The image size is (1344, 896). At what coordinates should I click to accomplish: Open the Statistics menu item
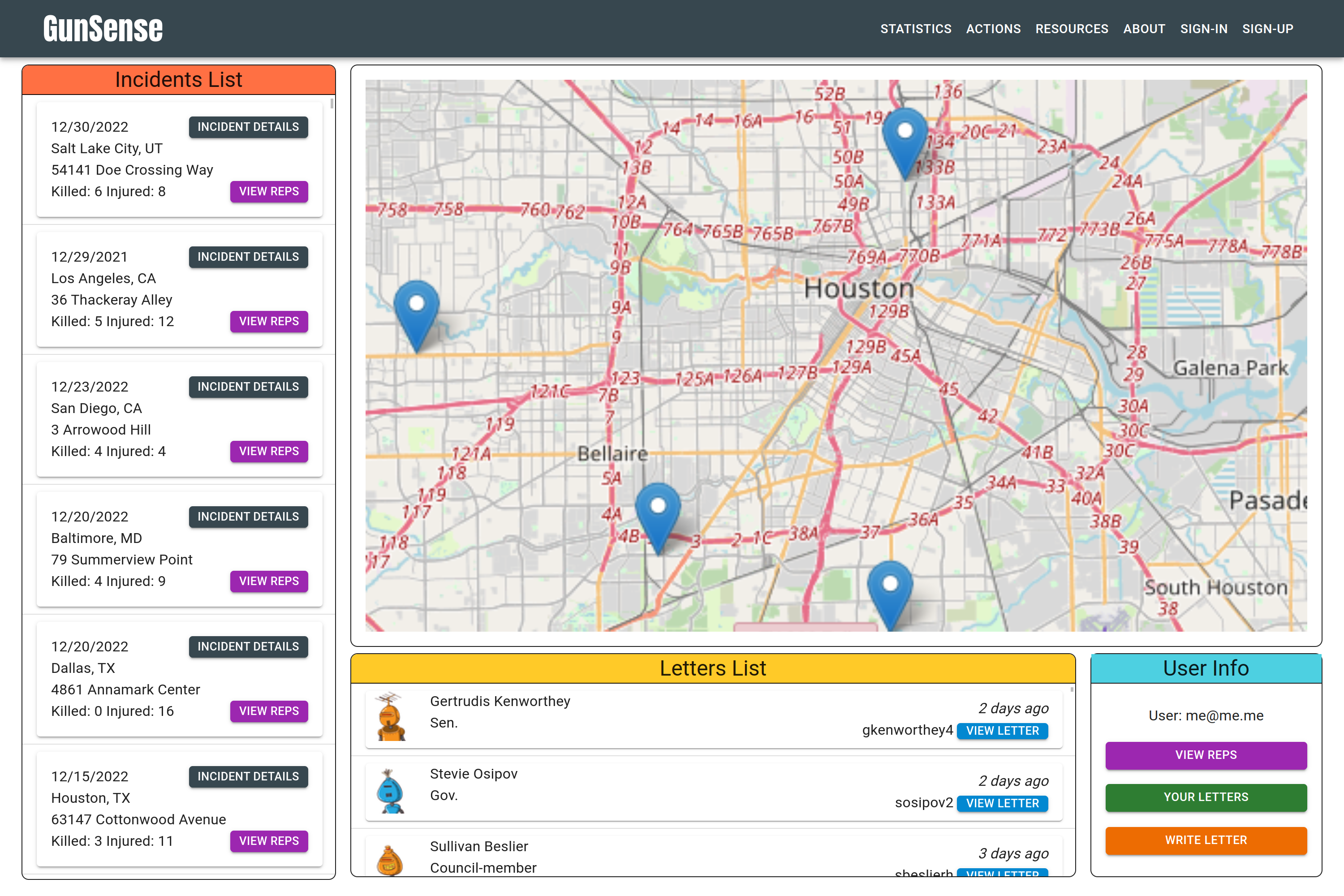point(915,29)
